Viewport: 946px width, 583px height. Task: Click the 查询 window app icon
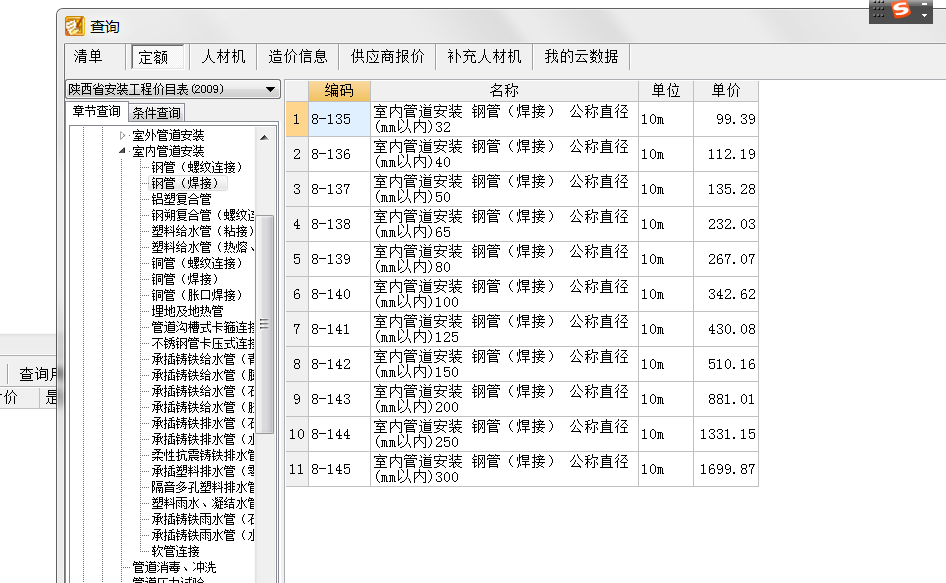(75, 26)
